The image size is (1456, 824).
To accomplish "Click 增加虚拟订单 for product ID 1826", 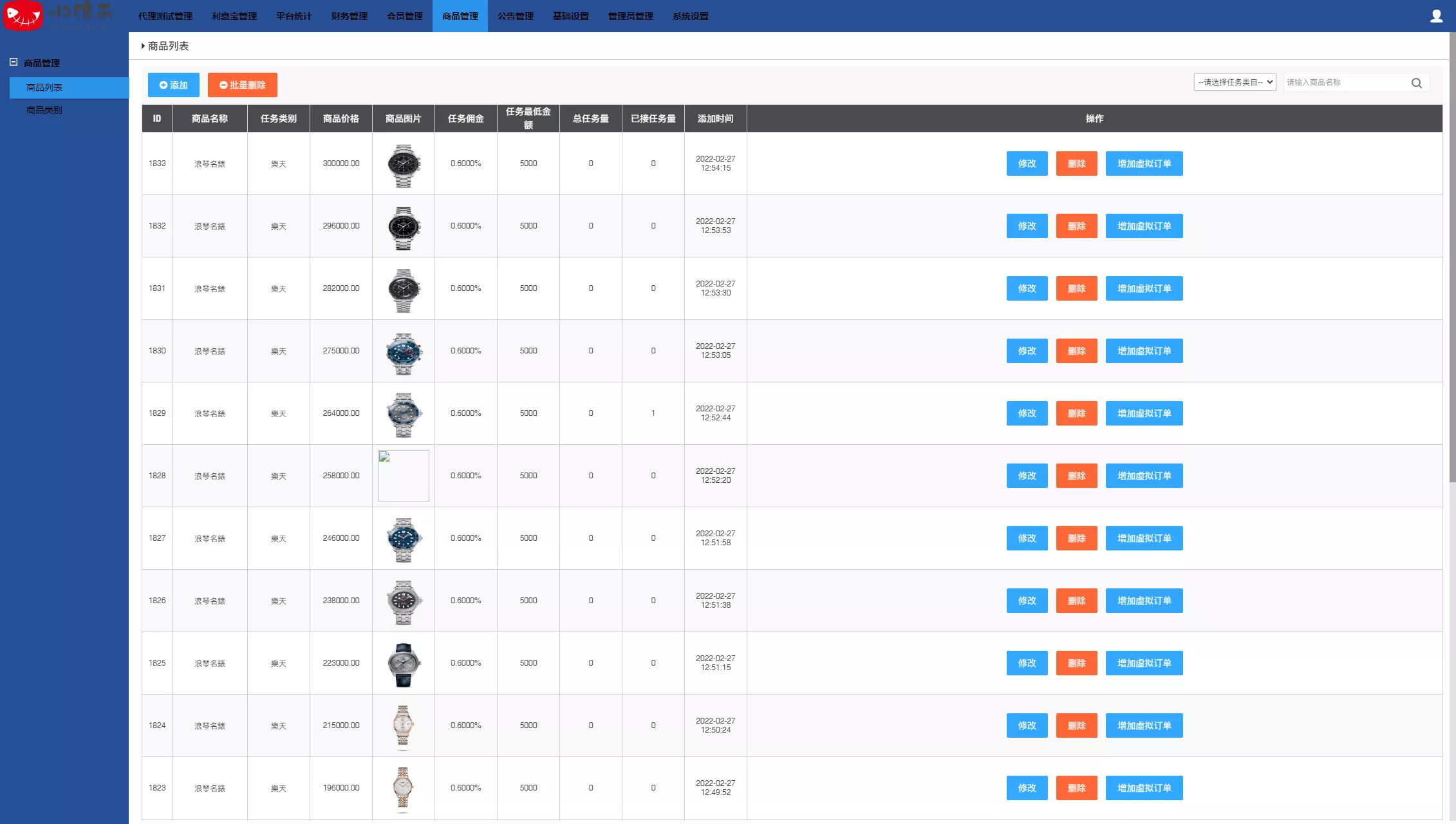I will (x=1144, y=601).
